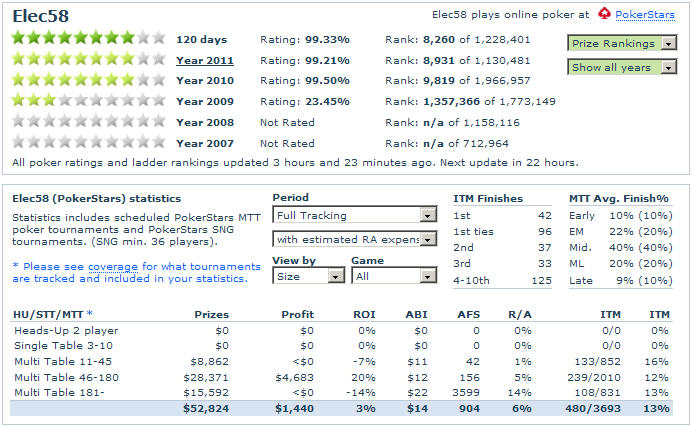Click the 239/2010 ITM cell
The height and width of the screenshot is (427, 692).
[594, 378]
